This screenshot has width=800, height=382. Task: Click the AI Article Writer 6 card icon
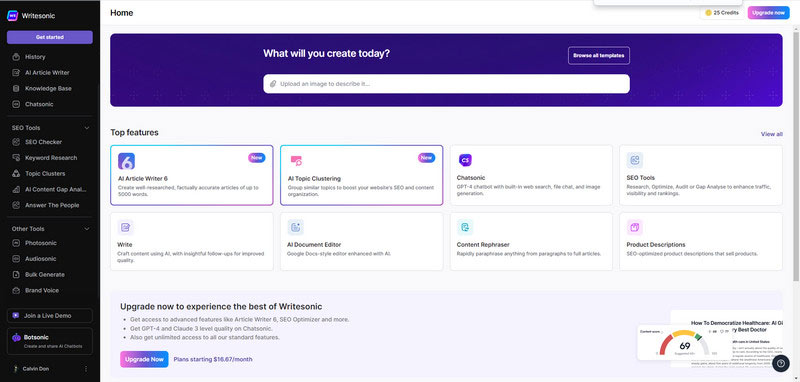point(126,161)
